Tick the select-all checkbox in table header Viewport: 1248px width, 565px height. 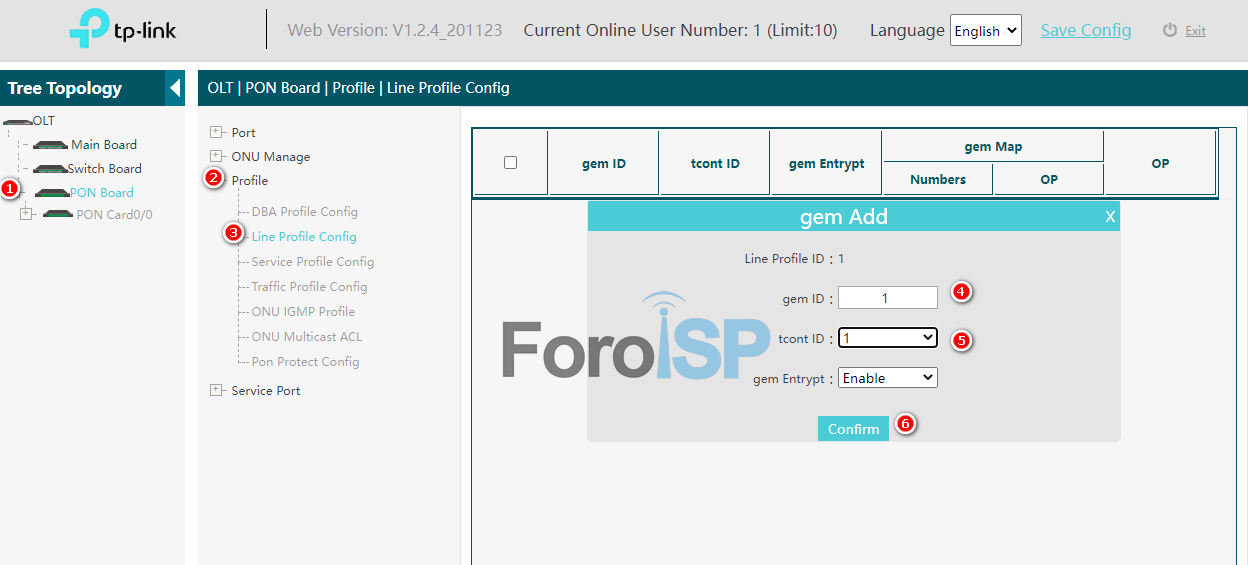(x=510, y=163)
